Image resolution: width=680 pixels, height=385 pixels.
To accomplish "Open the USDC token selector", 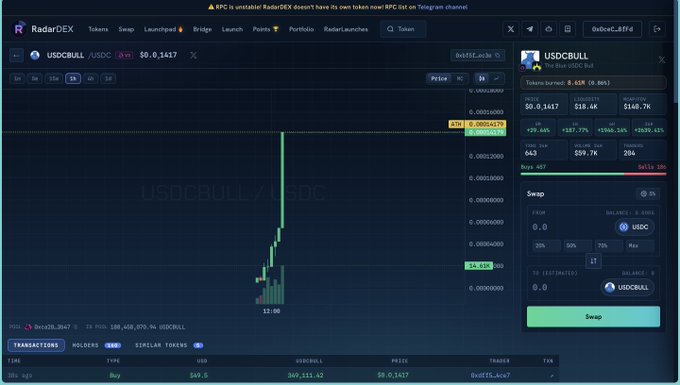I will point(634,227).
